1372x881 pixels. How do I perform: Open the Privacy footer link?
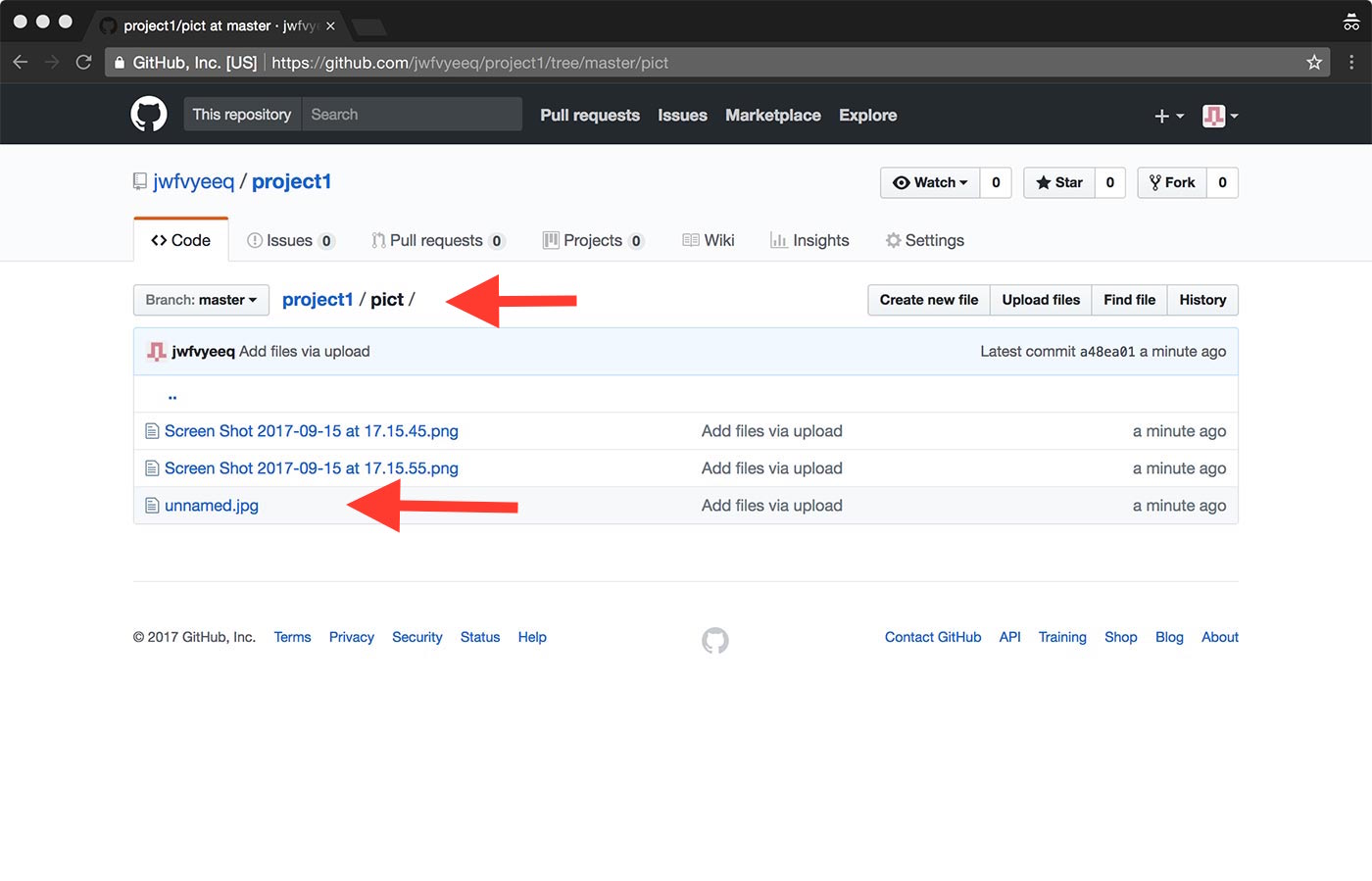coord(352,637)
